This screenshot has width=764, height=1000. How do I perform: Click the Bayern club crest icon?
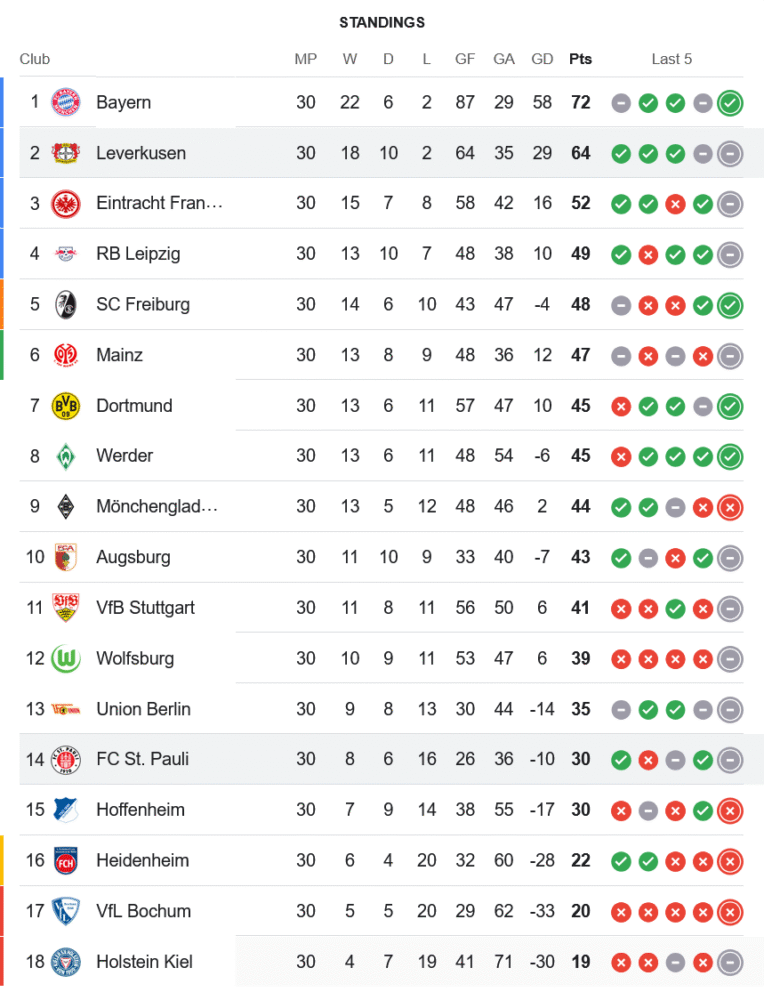[65, 102]
